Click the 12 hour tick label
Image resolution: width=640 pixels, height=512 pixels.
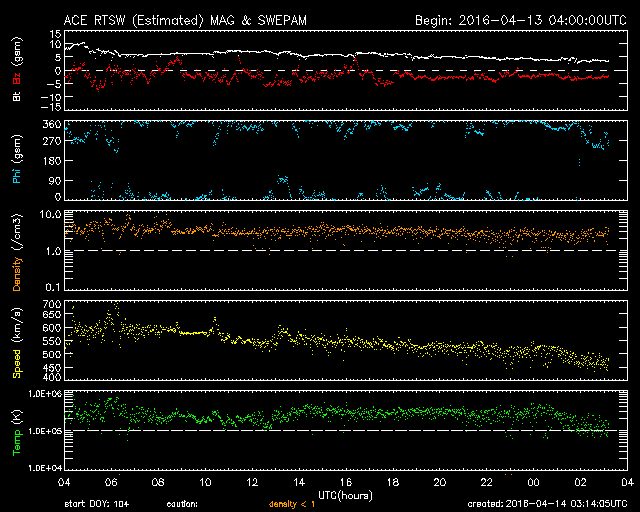[x=254, y=482]
